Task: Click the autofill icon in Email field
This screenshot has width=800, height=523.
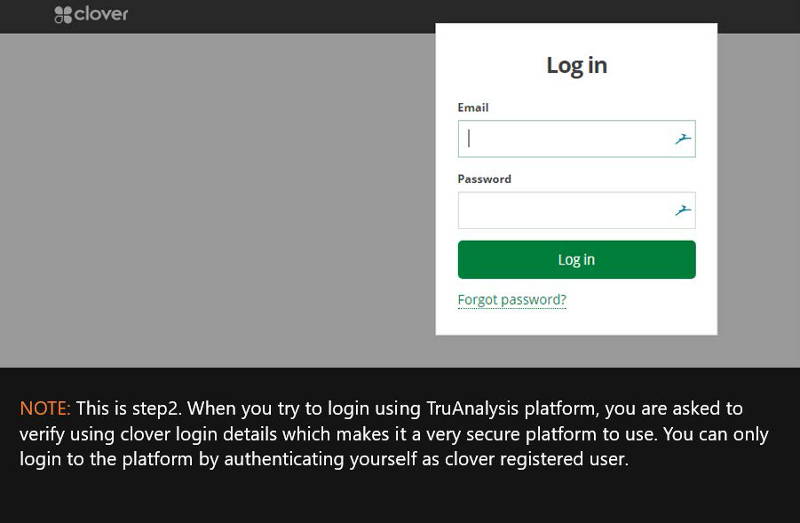Action: (683, 138)
